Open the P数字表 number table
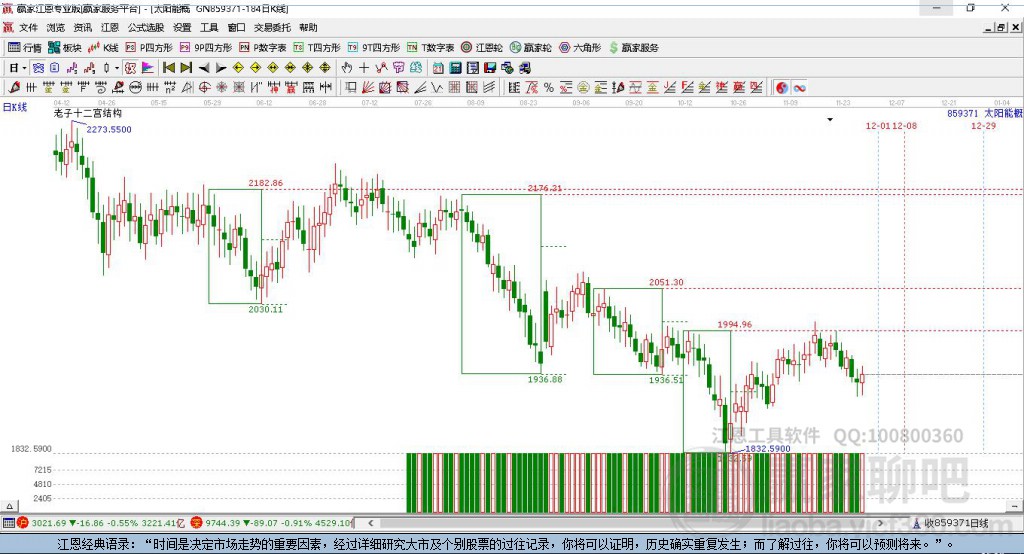 pos(263,48)
